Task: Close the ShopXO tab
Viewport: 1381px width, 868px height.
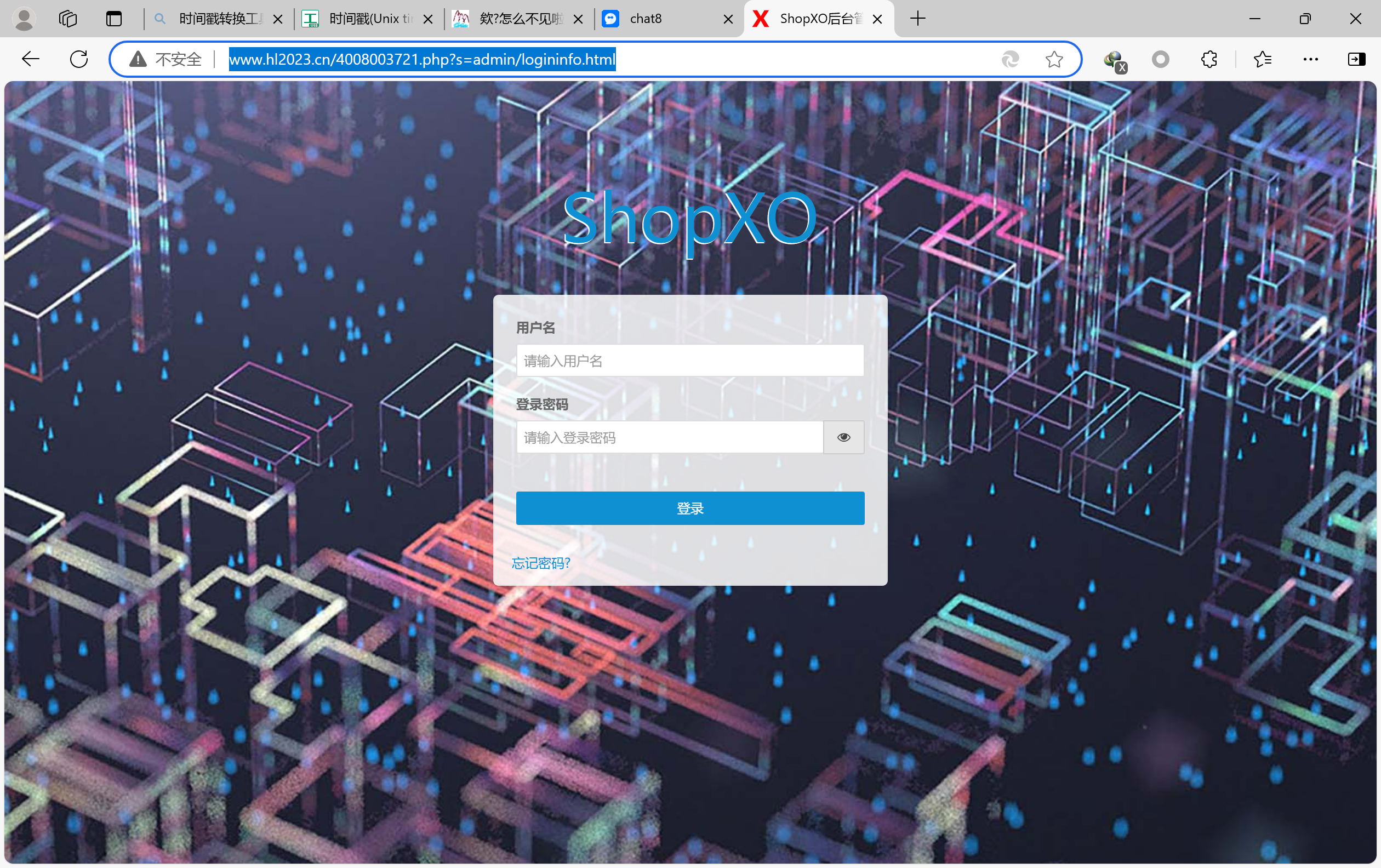Action: pyautogui.click(x=877, y=19)
